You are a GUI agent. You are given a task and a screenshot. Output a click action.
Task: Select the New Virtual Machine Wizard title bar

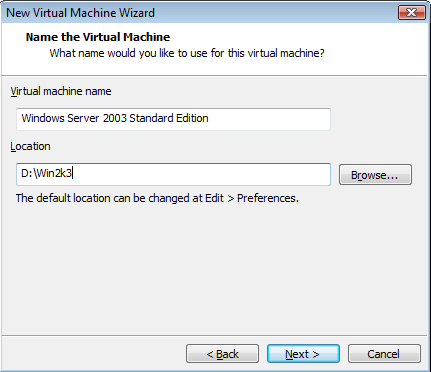pos(200,13)
